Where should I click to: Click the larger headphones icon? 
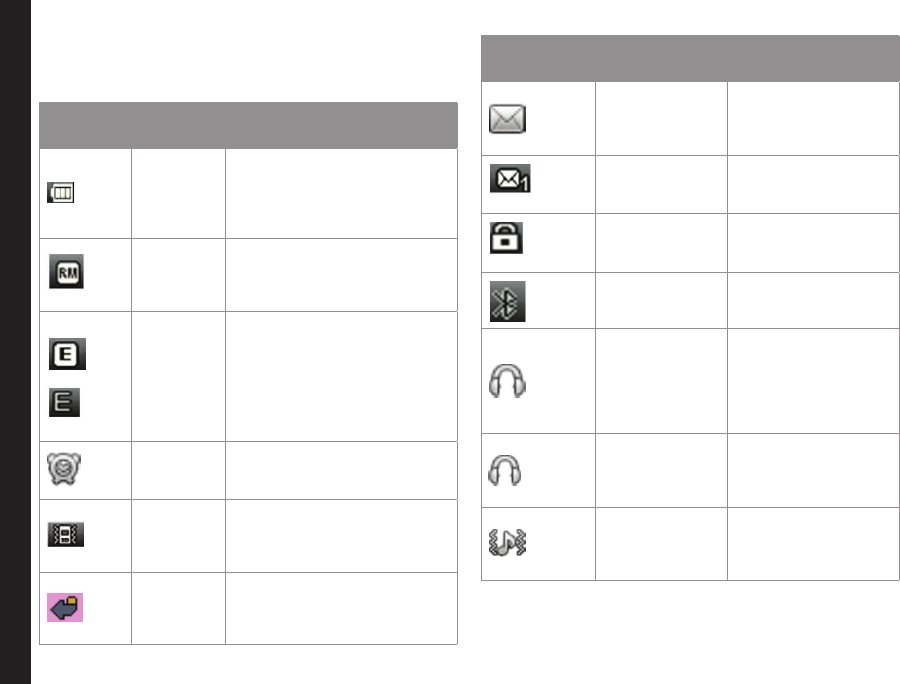pos(507,380)
